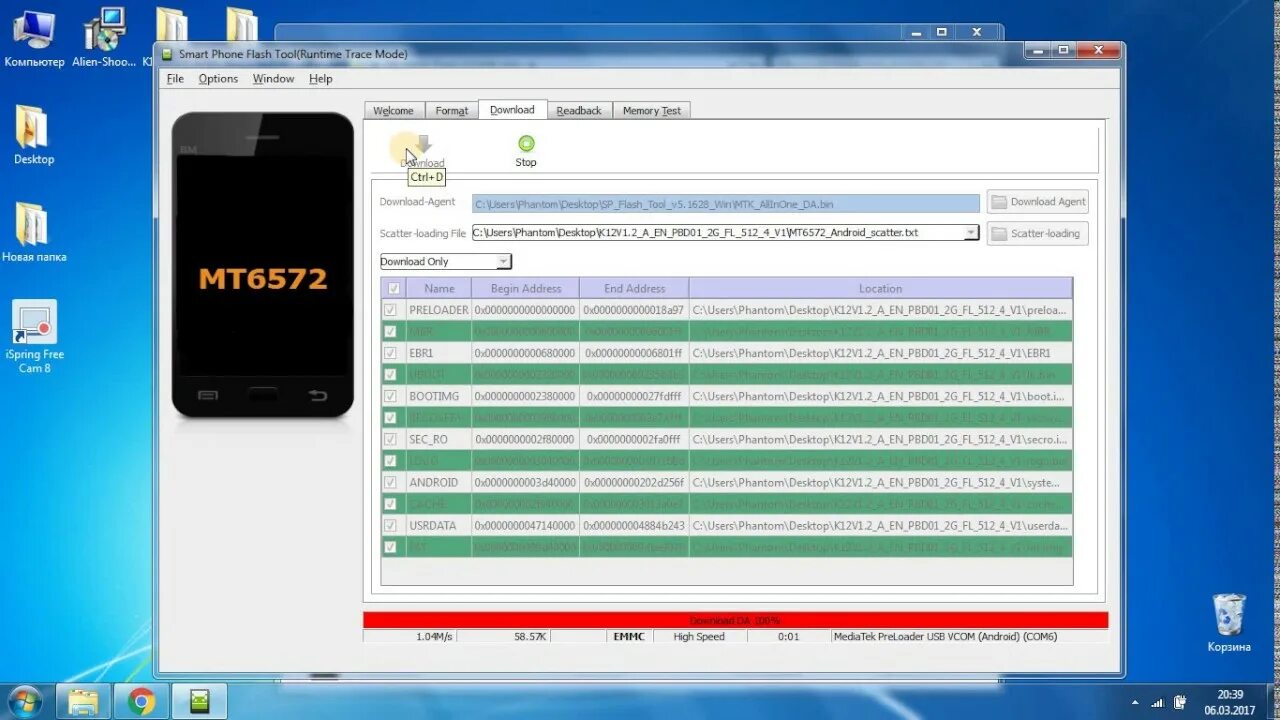The image size is (1280, 720).
Task: Click SEC_RO end address 0x0000000002fa0fff
Action: [634, 439]
